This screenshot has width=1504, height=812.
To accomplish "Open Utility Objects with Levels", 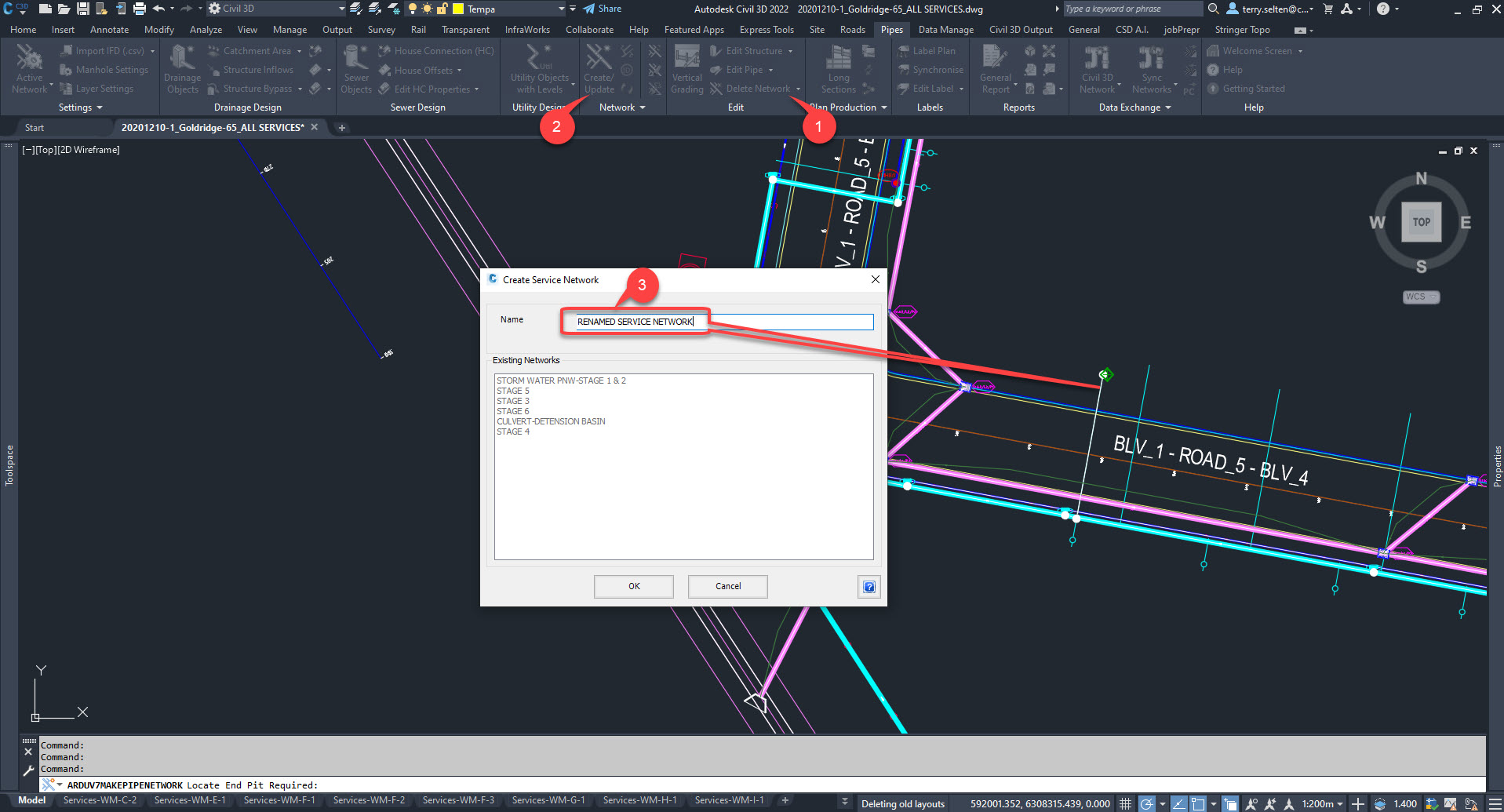I will [539, 68].
